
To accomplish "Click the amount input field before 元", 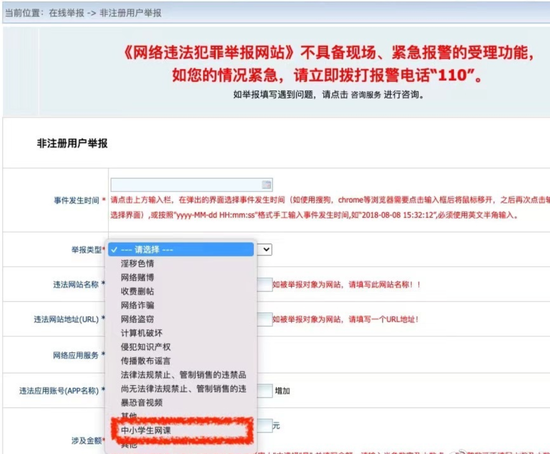I will 264,425.
